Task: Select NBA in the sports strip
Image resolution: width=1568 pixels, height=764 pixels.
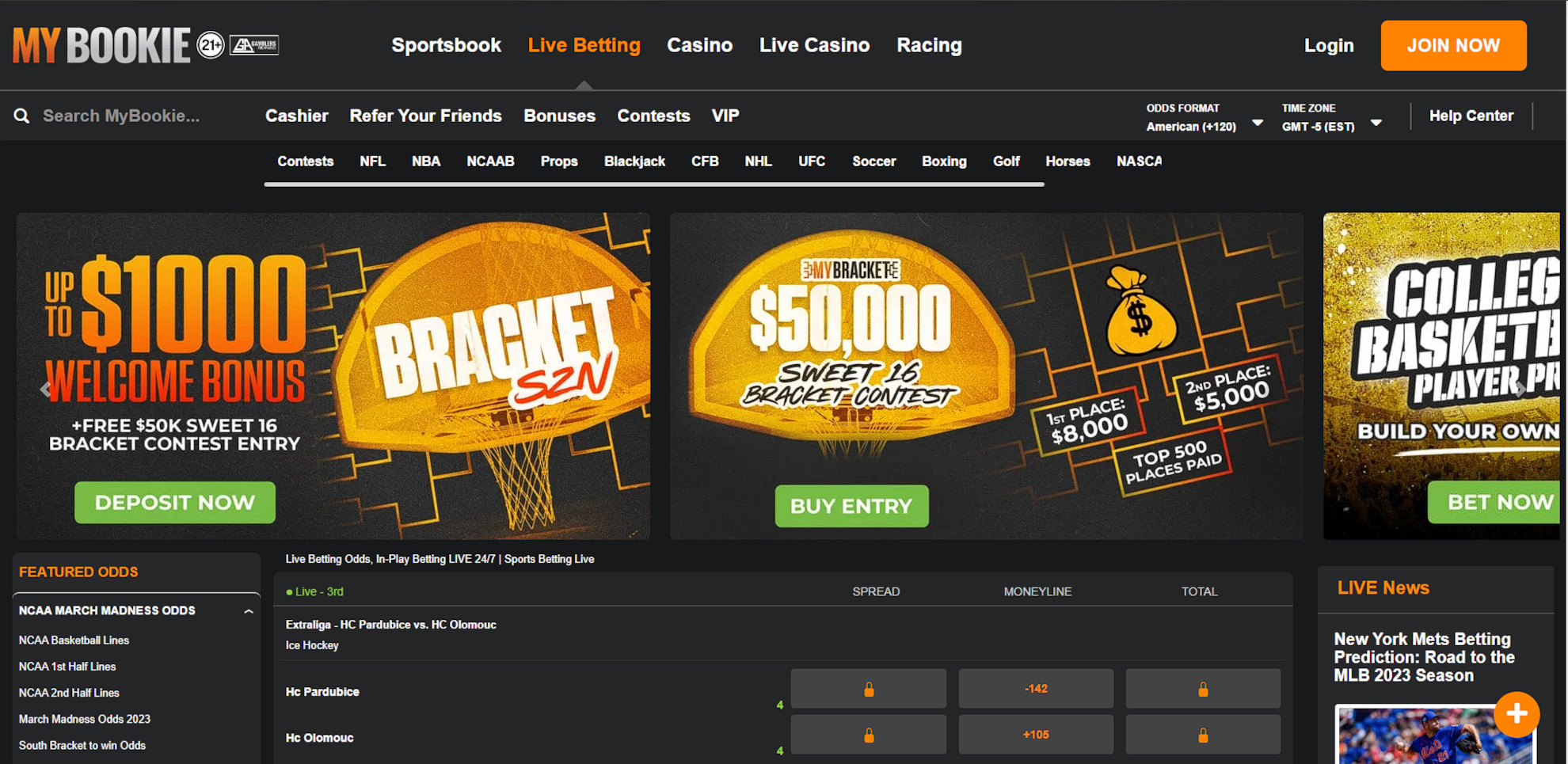Action: [x=425, y=162]
